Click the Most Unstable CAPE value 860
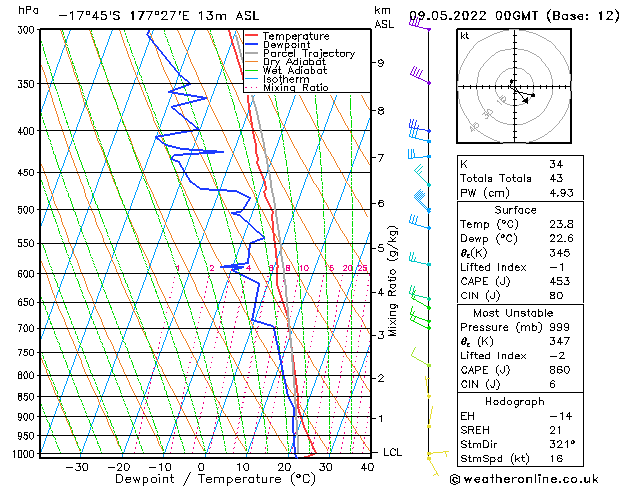The height and width of the screenshot is (486, 629). pyautogui.click(x=560, y=370)
